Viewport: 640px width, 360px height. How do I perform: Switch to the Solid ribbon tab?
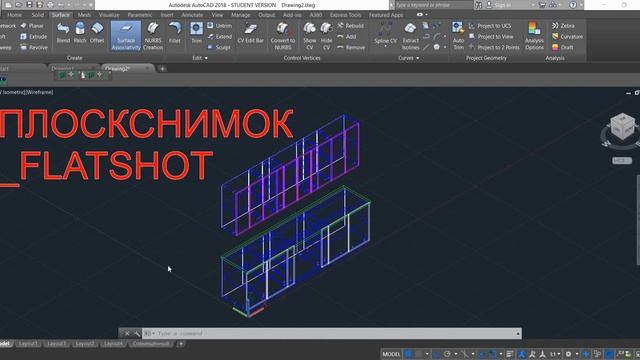coord(38,15)
